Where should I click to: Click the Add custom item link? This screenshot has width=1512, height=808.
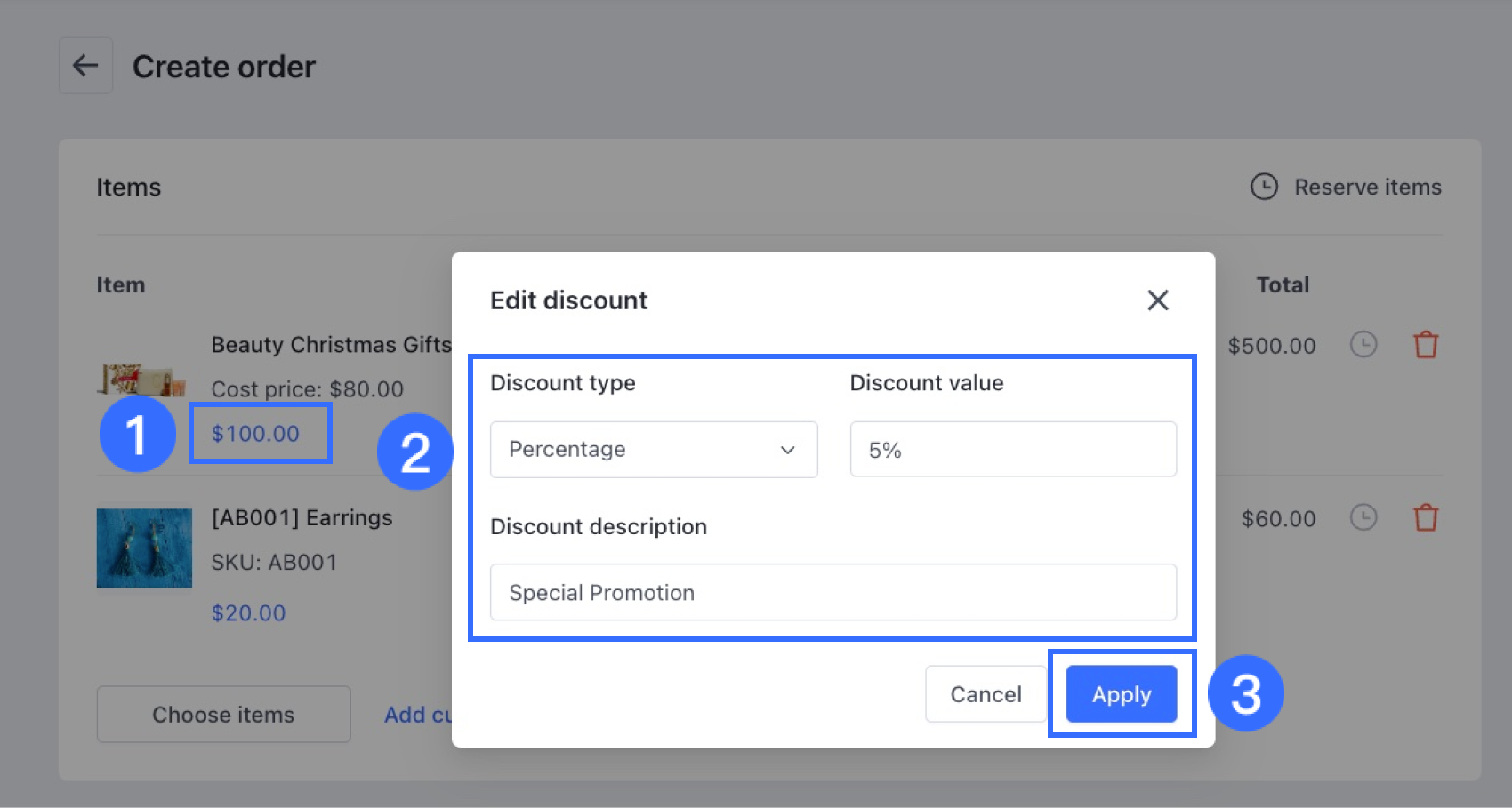click(x=418, y=715)
